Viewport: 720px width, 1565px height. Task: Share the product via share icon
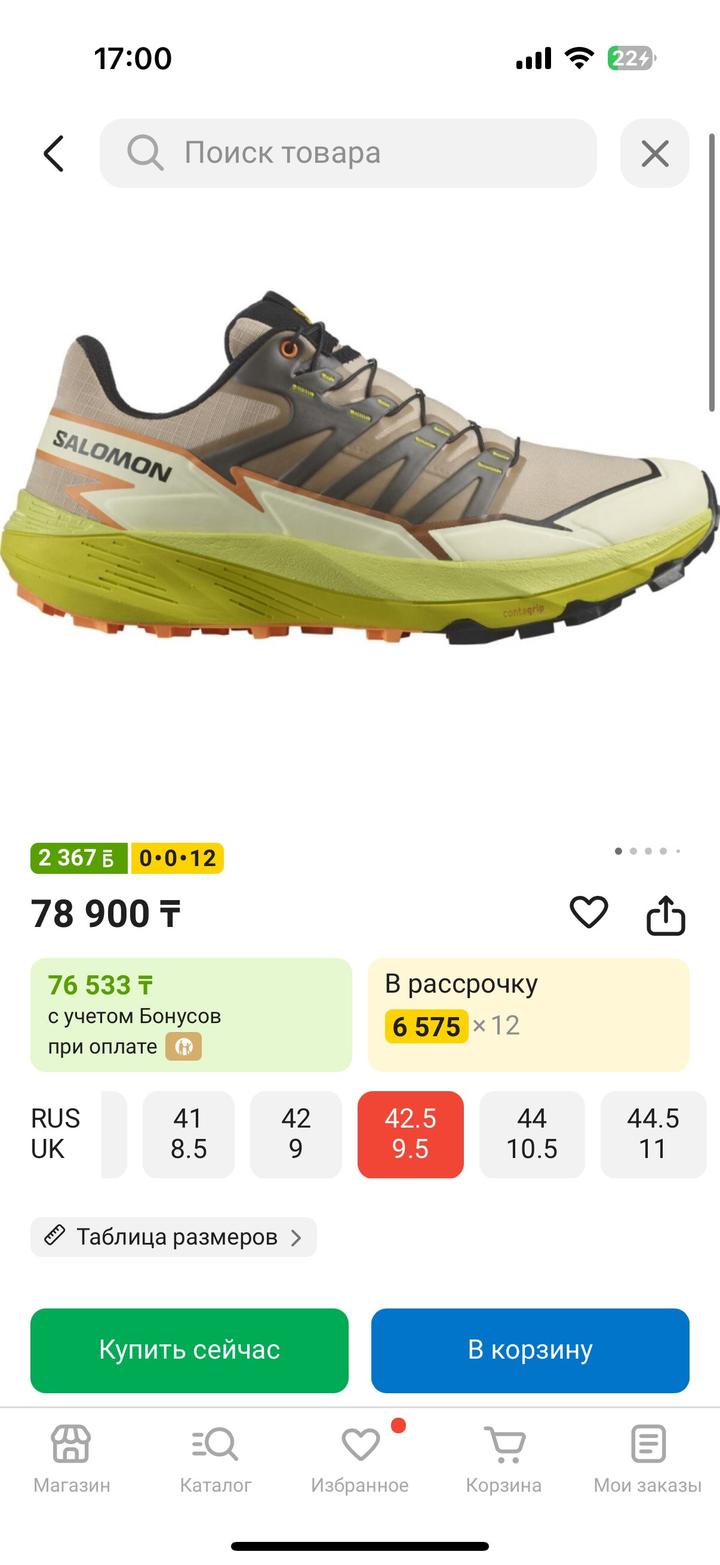pyautogui.click(x=666, y=913)
